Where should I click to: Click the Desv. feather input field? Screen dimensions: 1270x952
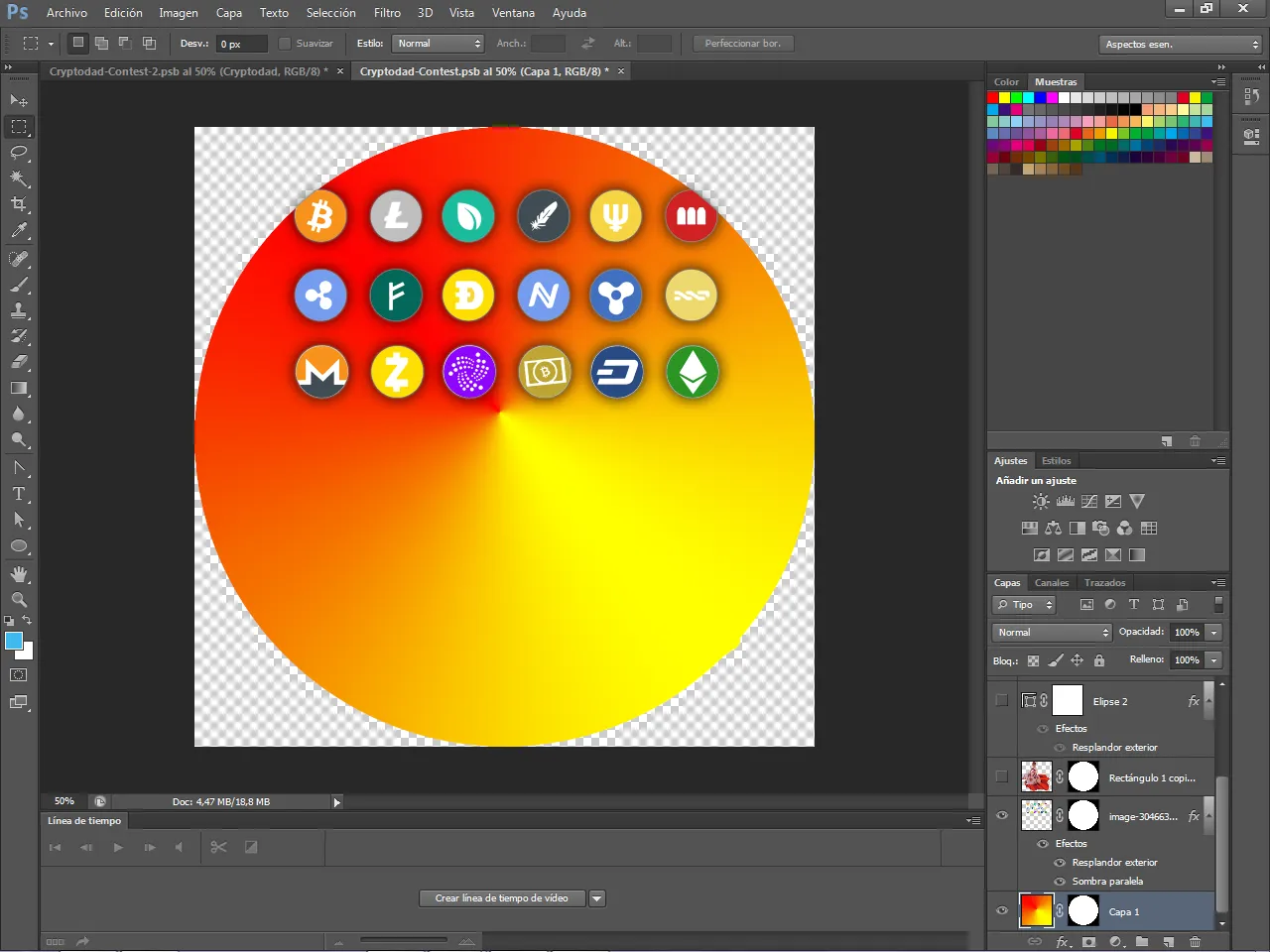tap(242, 44)
